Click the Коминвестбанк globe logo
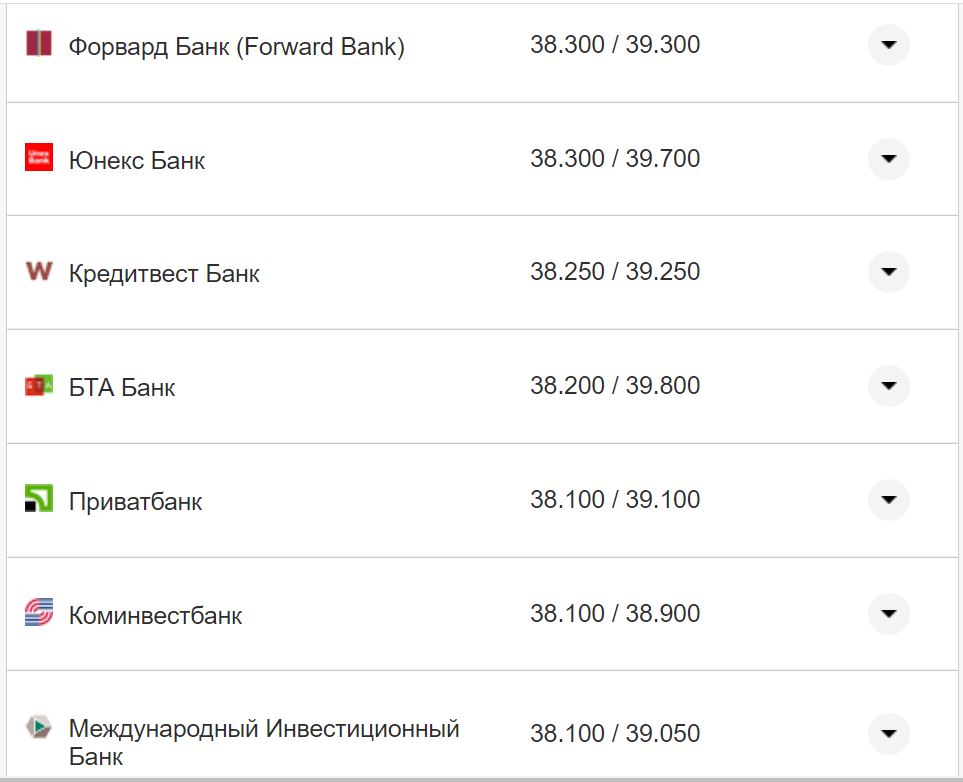This screenshot has height=782, width=963. pos(40,613)
